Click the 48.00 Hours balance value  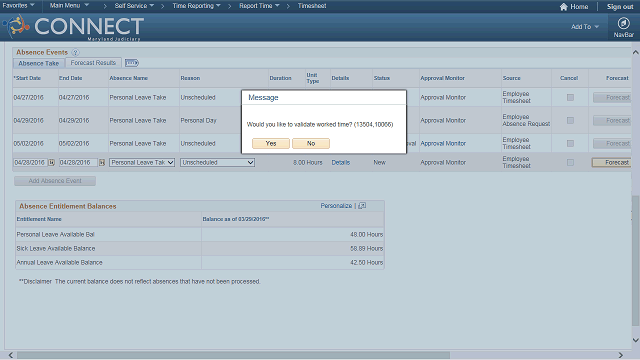[x=367, y=234]
